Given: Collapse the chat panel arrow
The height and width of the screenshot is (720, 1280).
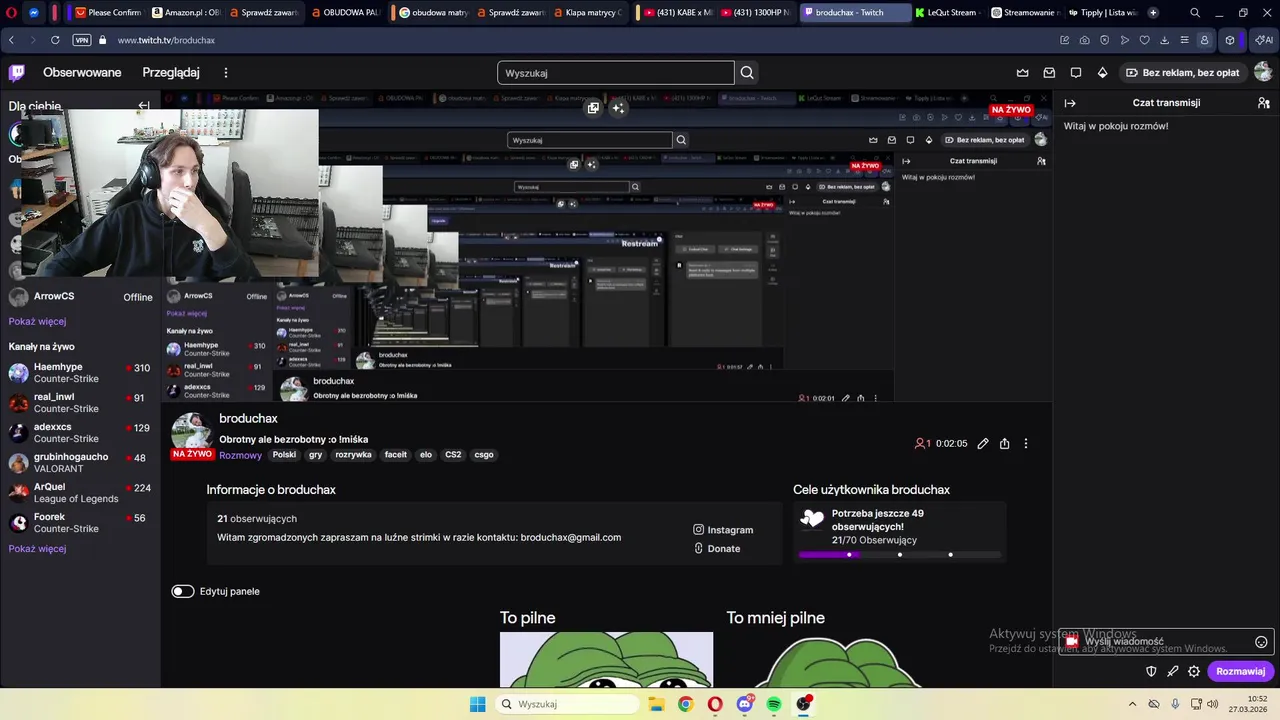Looking at the screenshot, I should point(1070,103).
